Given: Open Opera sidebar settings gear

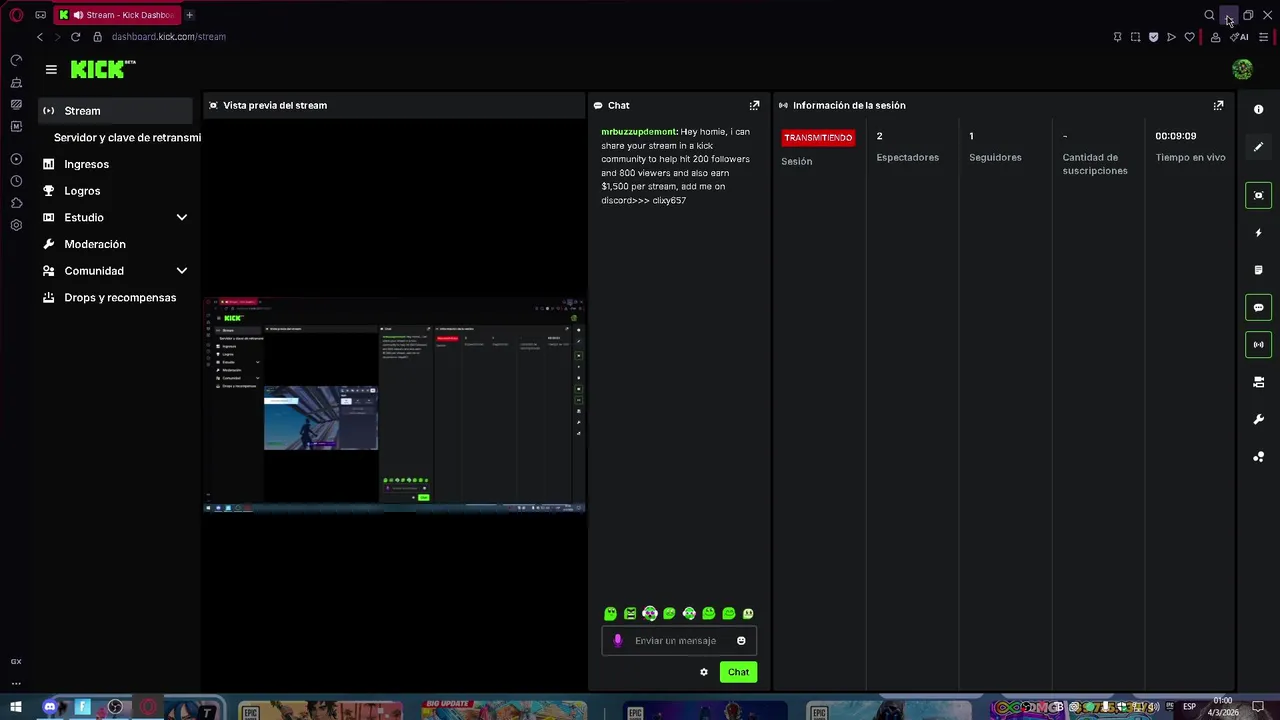Looking at the screenshot, I should tap(16, 225).
